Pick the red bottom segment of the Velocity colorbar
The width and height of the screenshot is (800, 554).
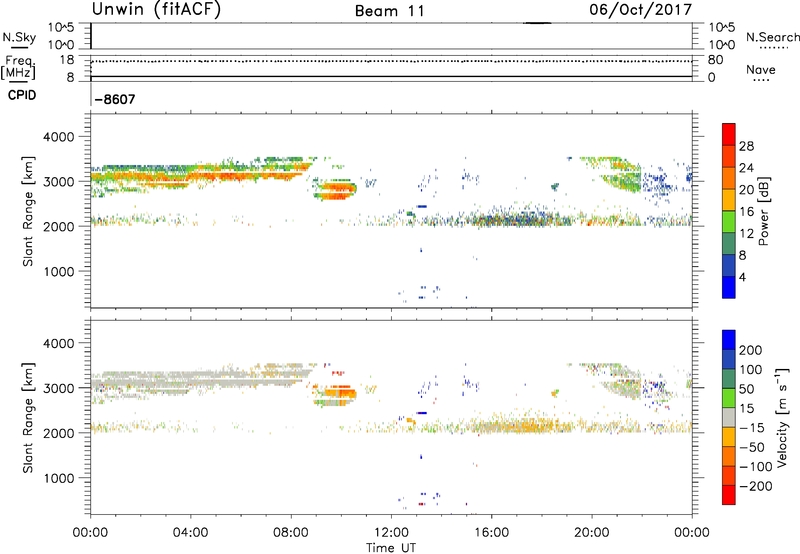pos(729,495)
